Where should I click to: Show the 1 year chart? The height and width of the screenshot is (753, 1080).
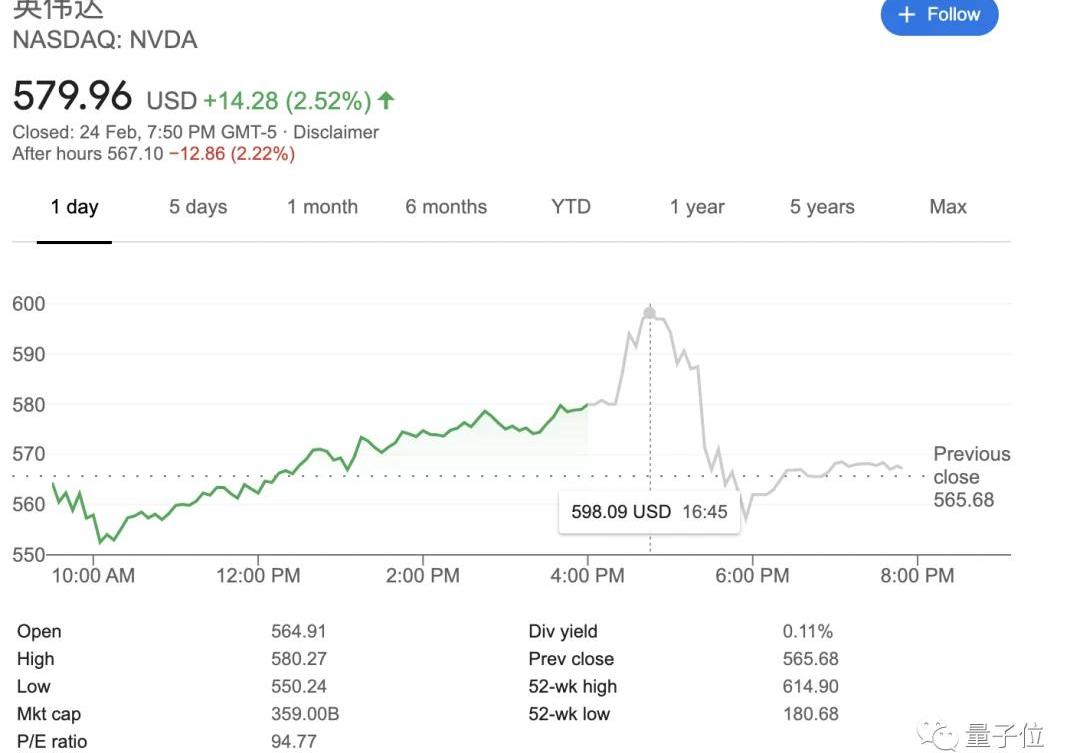pyautogui.click(x=697, y=207)
